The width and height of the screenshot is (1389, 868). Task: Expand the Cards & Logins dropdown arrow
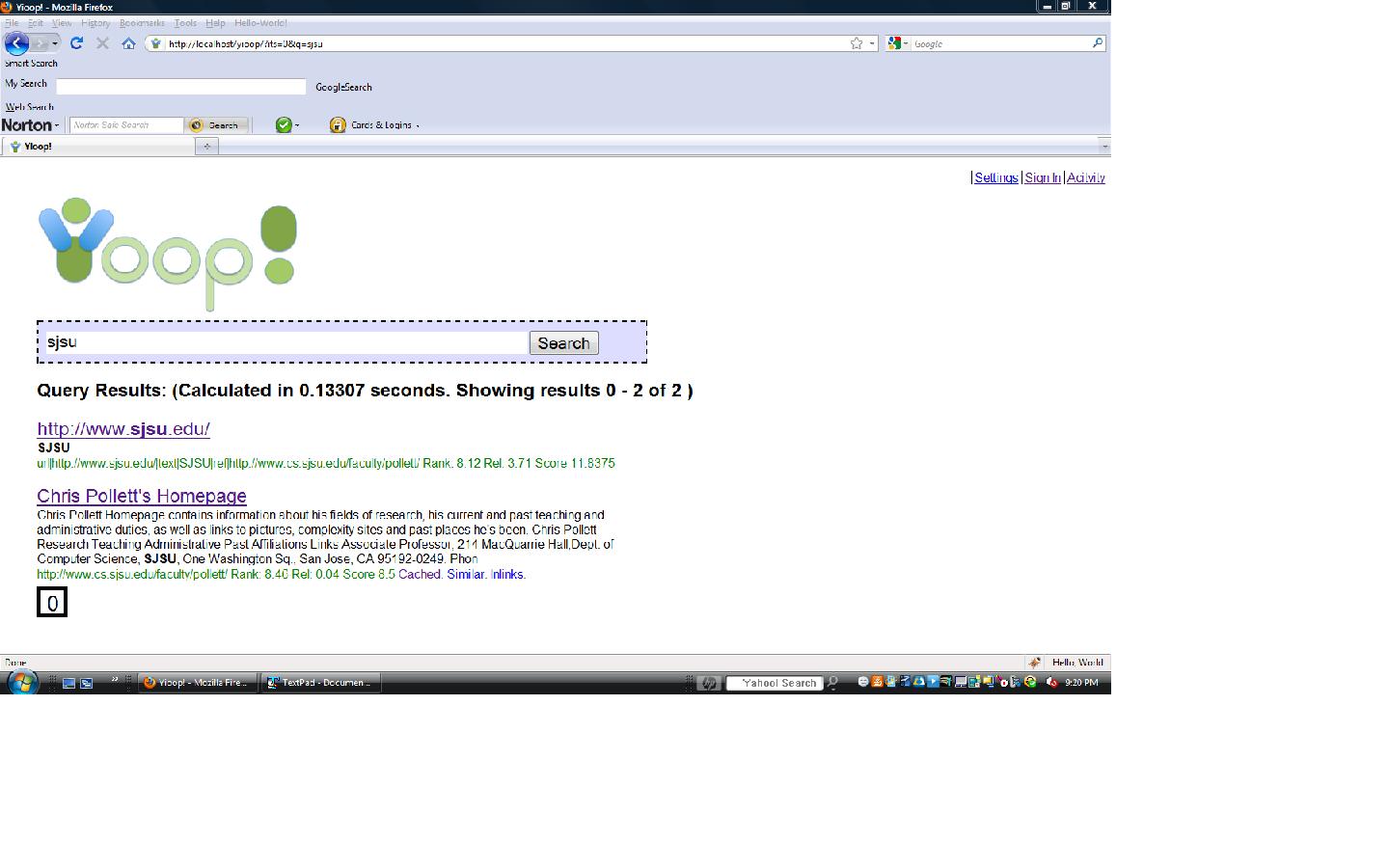click(x=418, y=125)
